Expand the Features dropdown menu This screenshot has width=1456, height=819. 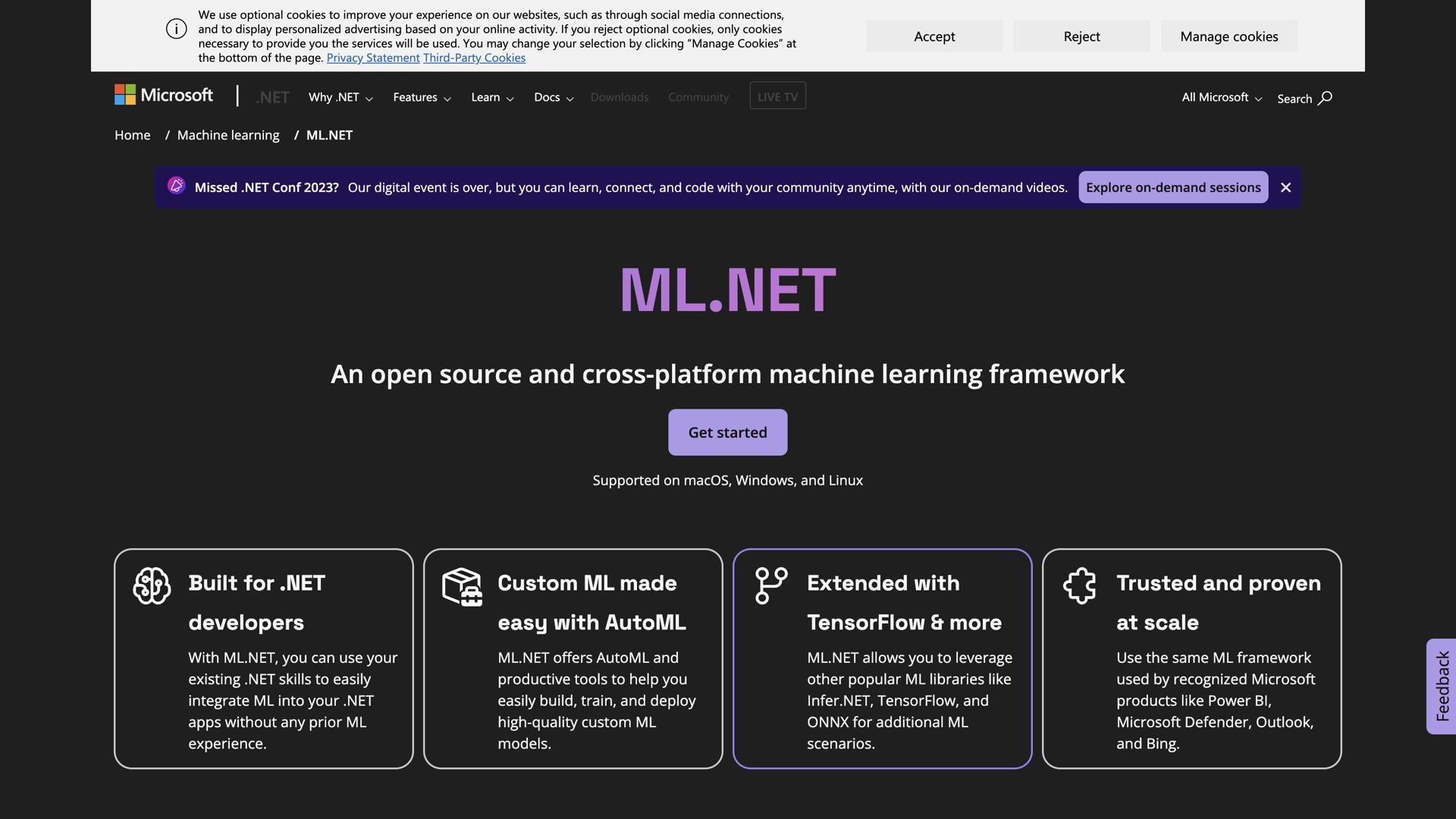pyautogui.click(x=422, y=97)
